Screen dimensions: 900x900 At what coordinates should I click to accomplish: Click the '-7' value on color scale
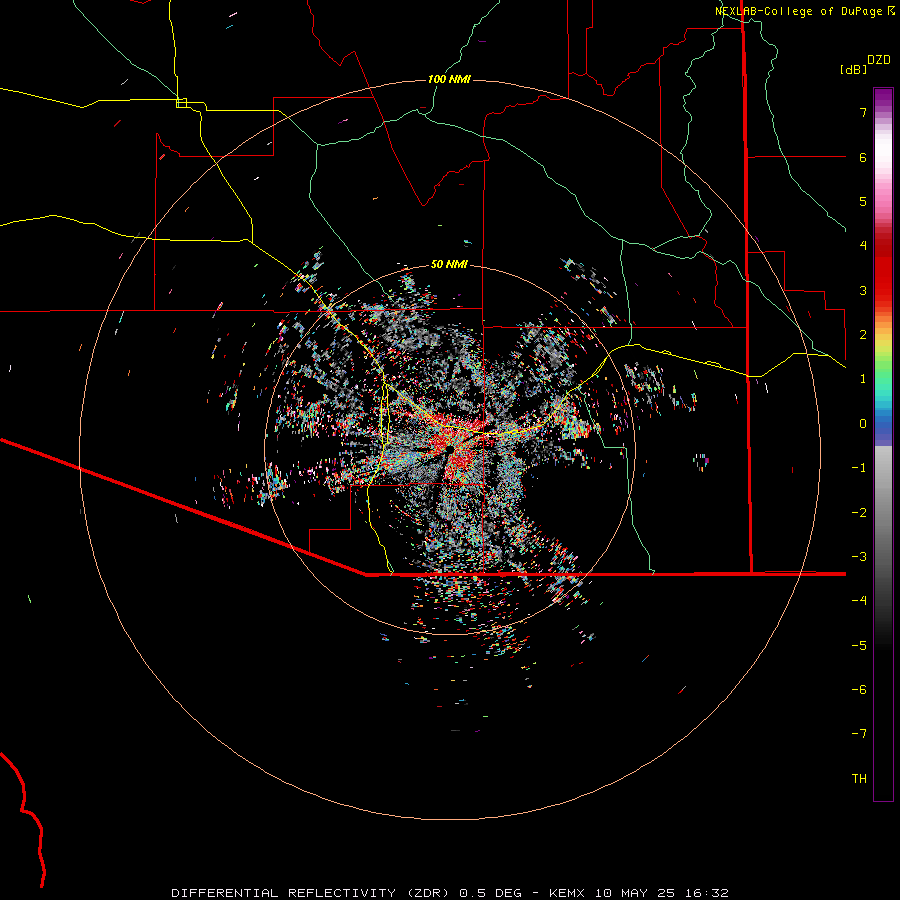point(859,734)
